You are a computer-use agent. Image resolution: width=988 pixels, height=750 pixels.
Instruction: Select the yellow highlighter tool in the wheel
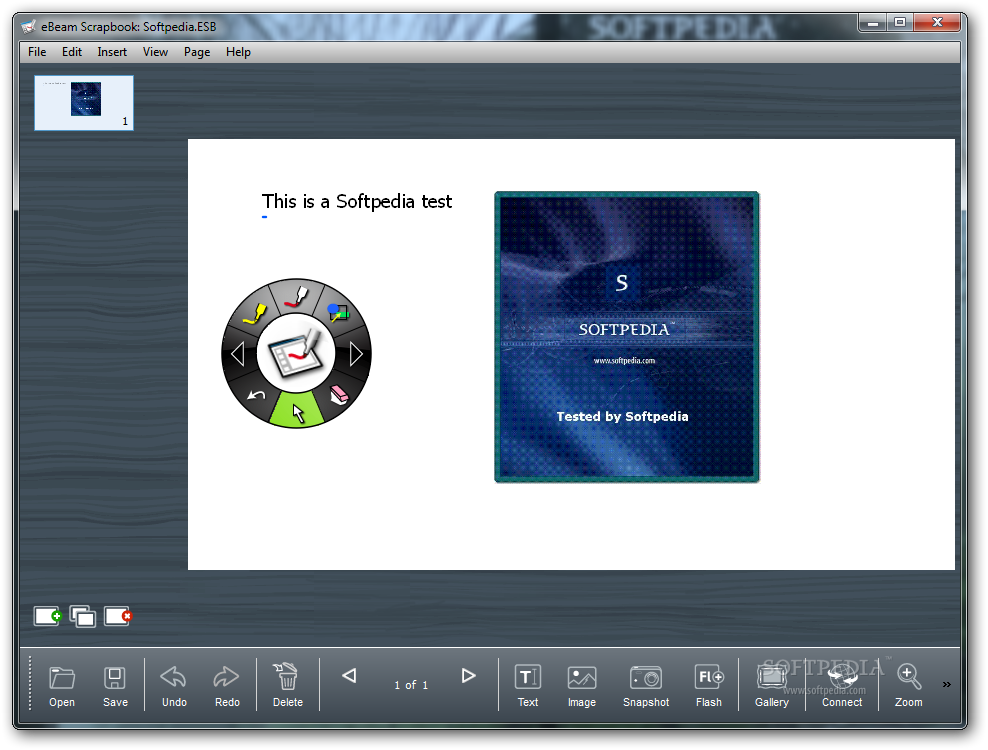(253, 313)
